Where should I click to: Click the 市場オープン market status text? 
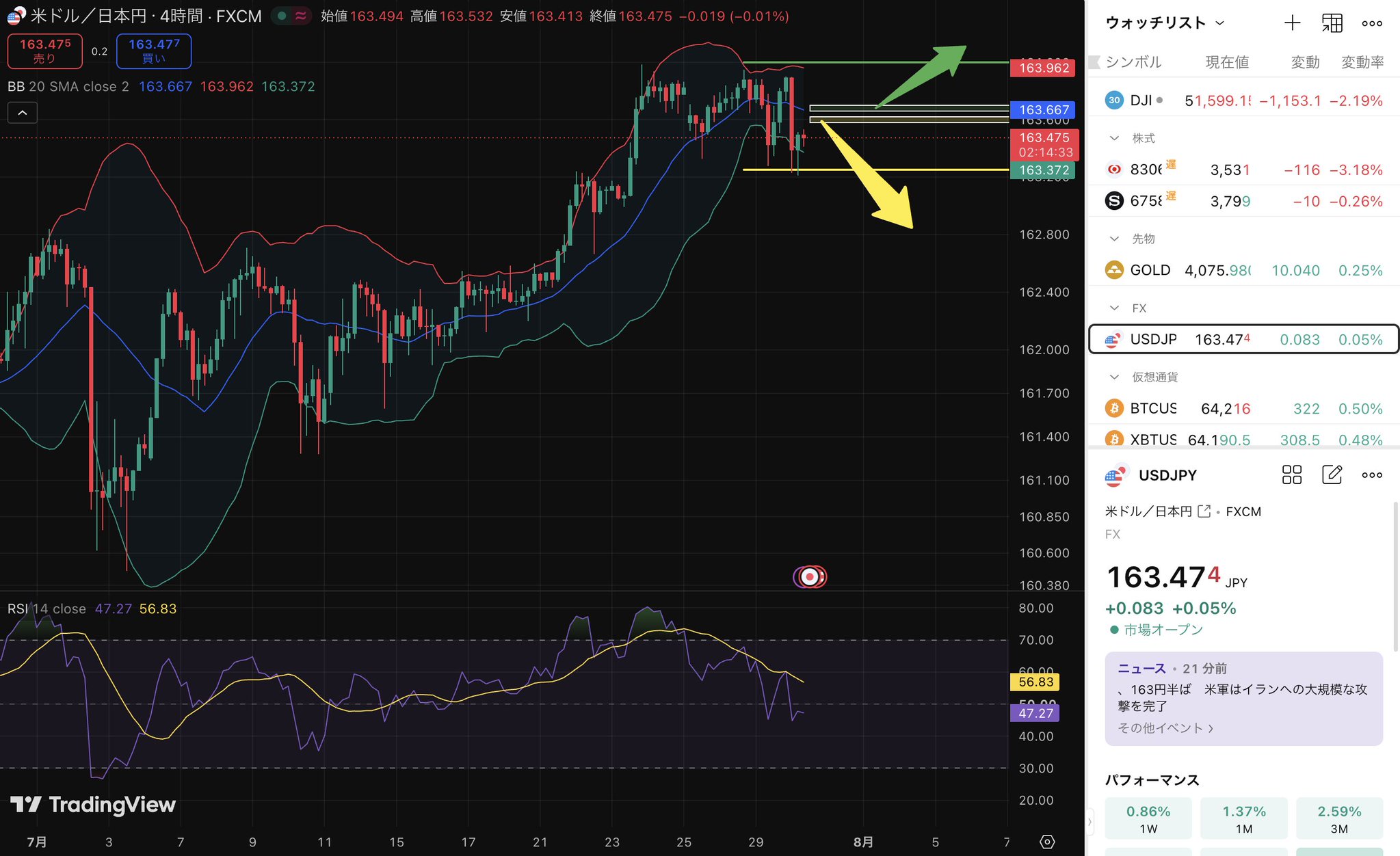tap(1163, 630)
